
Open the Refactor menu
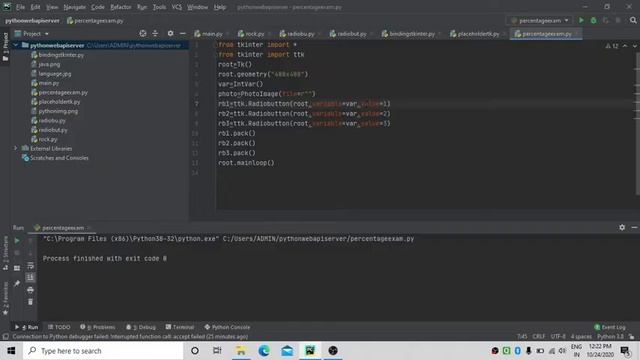point(121,7)
